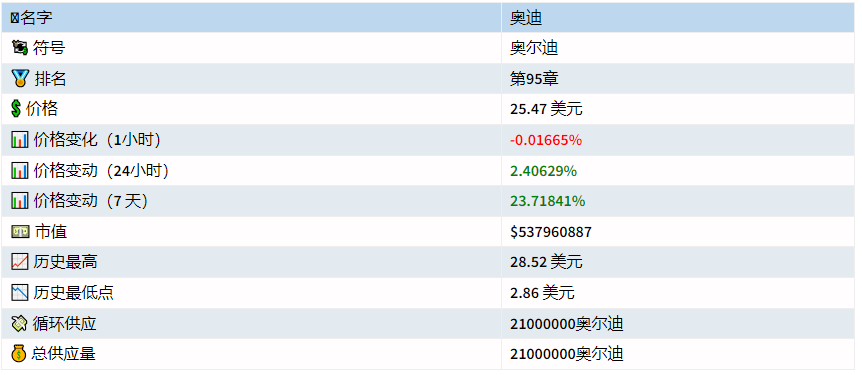The width and height of the screenshot is (862, 375).
Task: Select 21000000奥尔迪 in the 总供应量 row
Action: coord(567,354)
